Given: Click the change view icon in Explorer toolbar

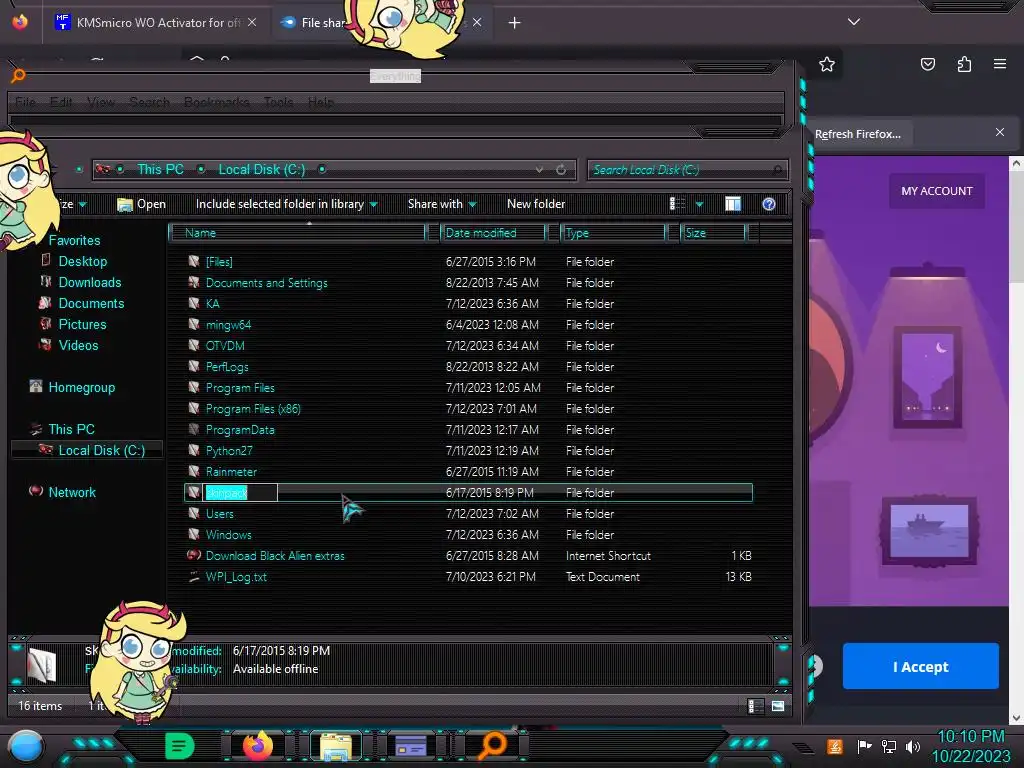Looking at the screenshot, I should point(677,204).
